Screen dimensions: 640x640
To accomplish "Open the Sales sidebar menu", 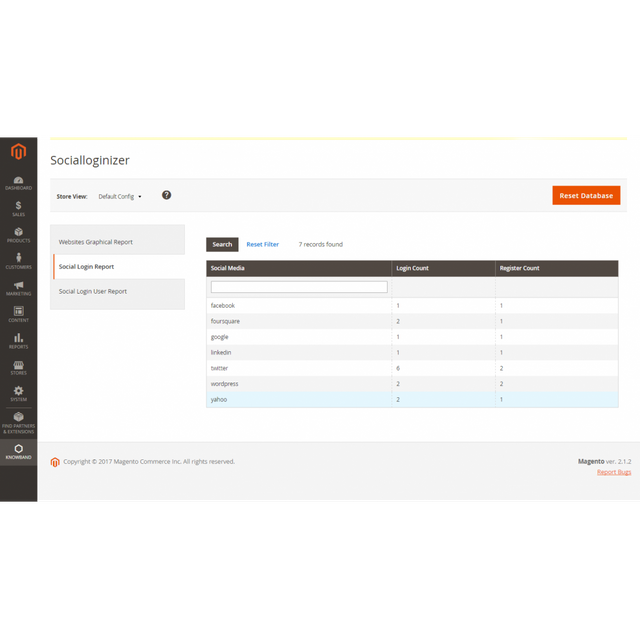I will (x=18, y=209).
